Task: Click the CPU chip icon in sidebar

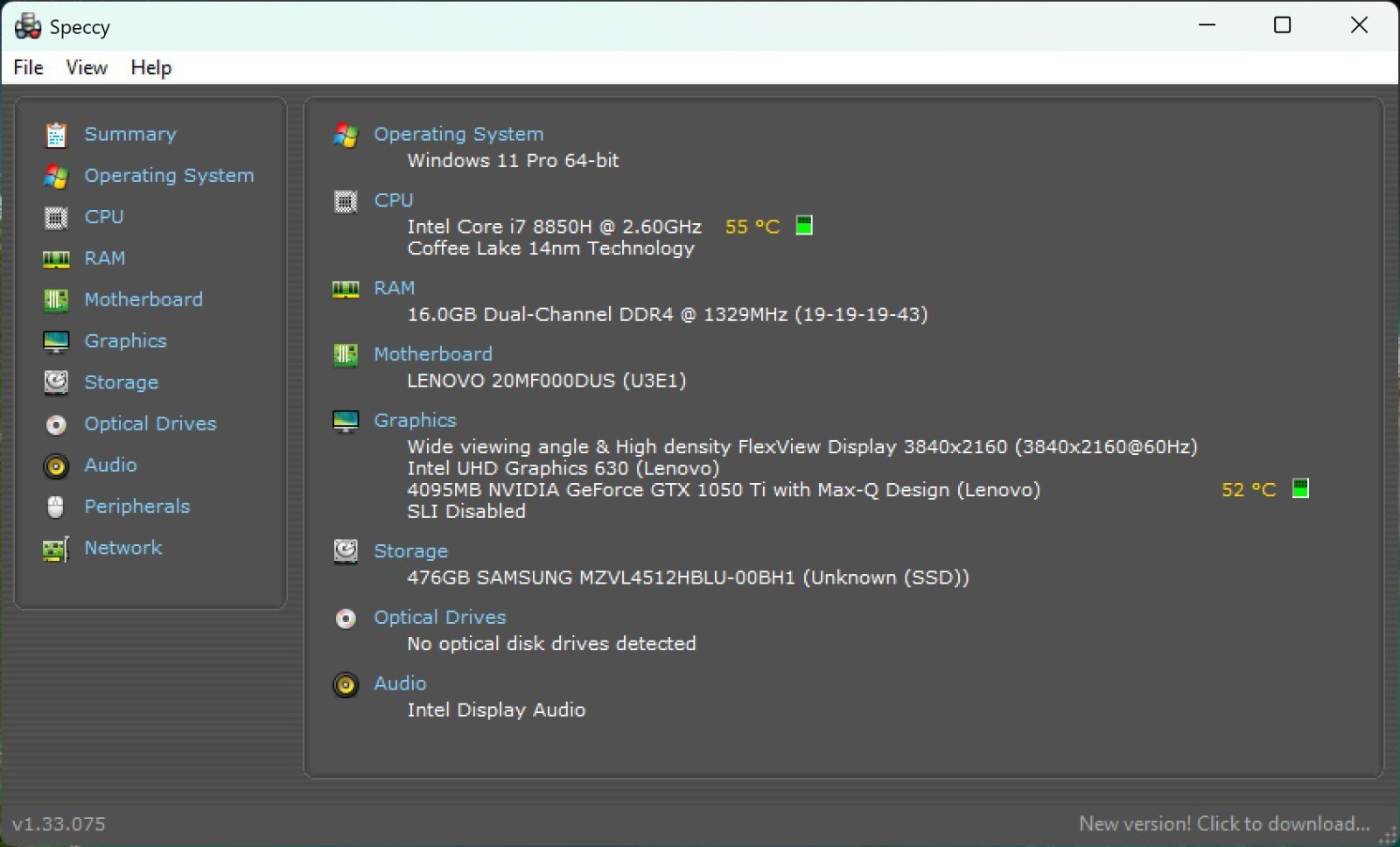Action: click(x=56, y=217)
